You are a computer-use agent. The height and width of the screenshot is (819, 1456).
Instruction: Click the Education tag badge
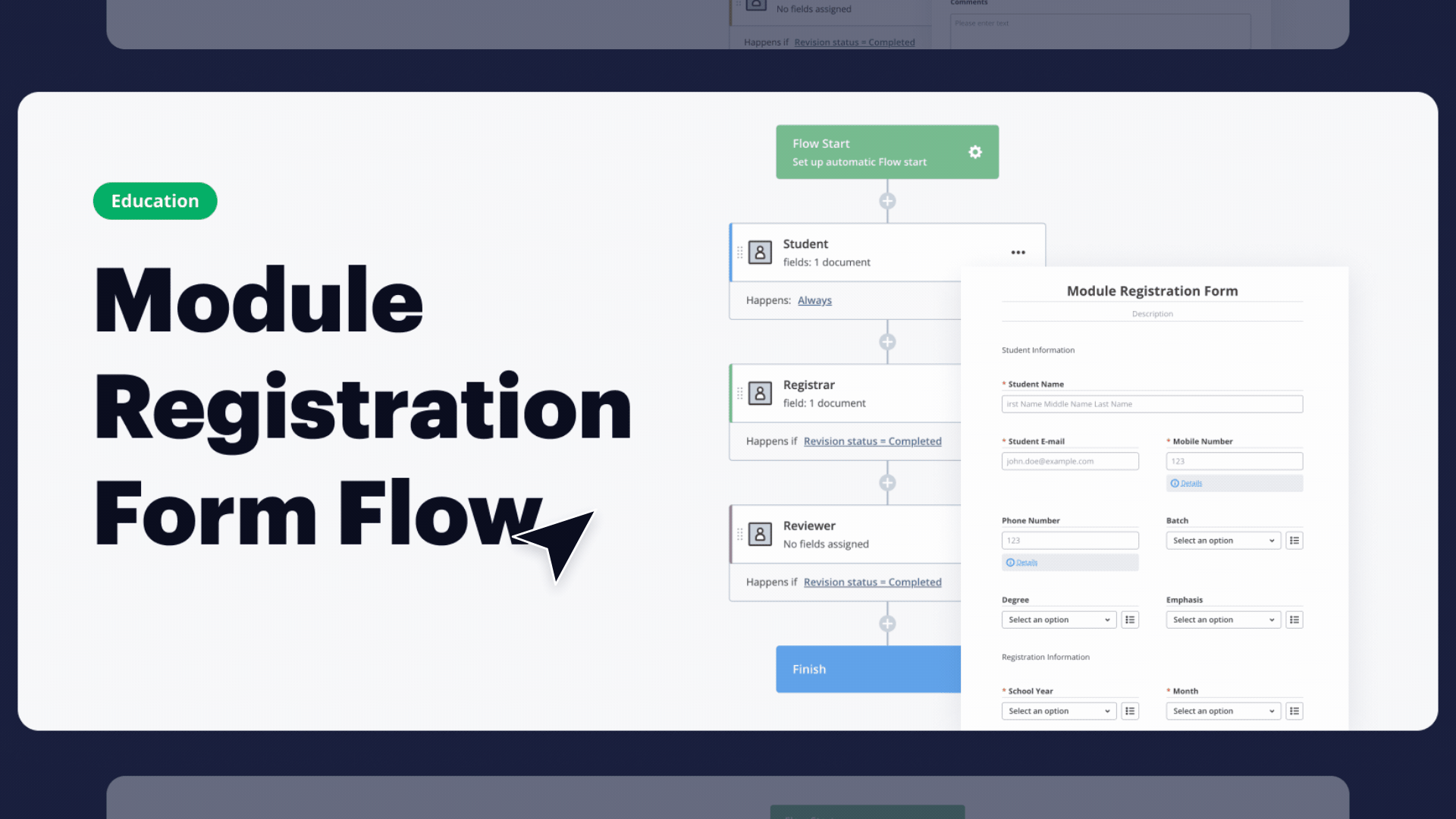point(155,201)
